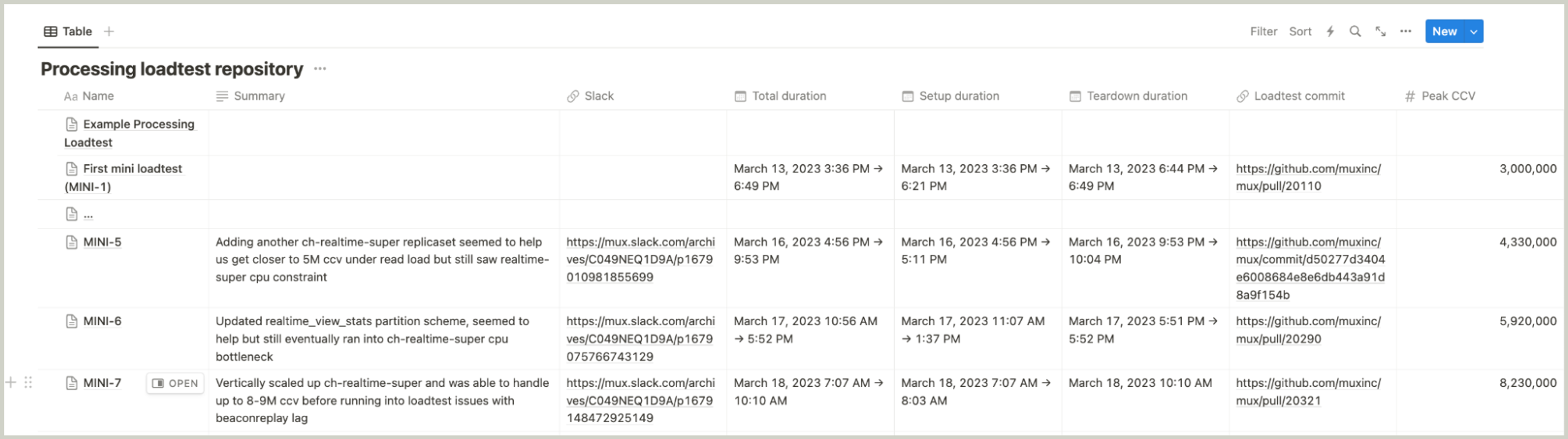Add row using plus icon beside MINI-7
1568x439 pixels.
(10, 383)
